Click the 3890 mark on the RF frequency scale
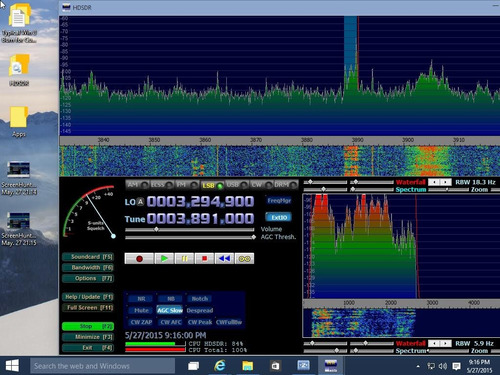 click(357, 140)
